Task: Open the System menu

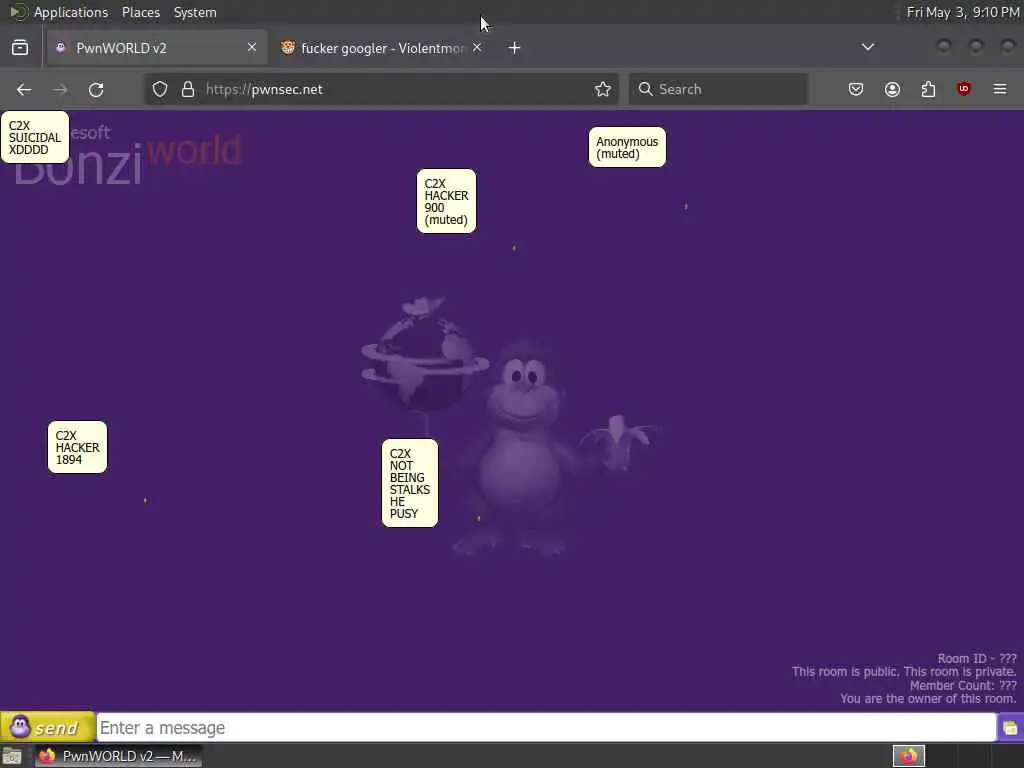Action: (x=195, y=12)
